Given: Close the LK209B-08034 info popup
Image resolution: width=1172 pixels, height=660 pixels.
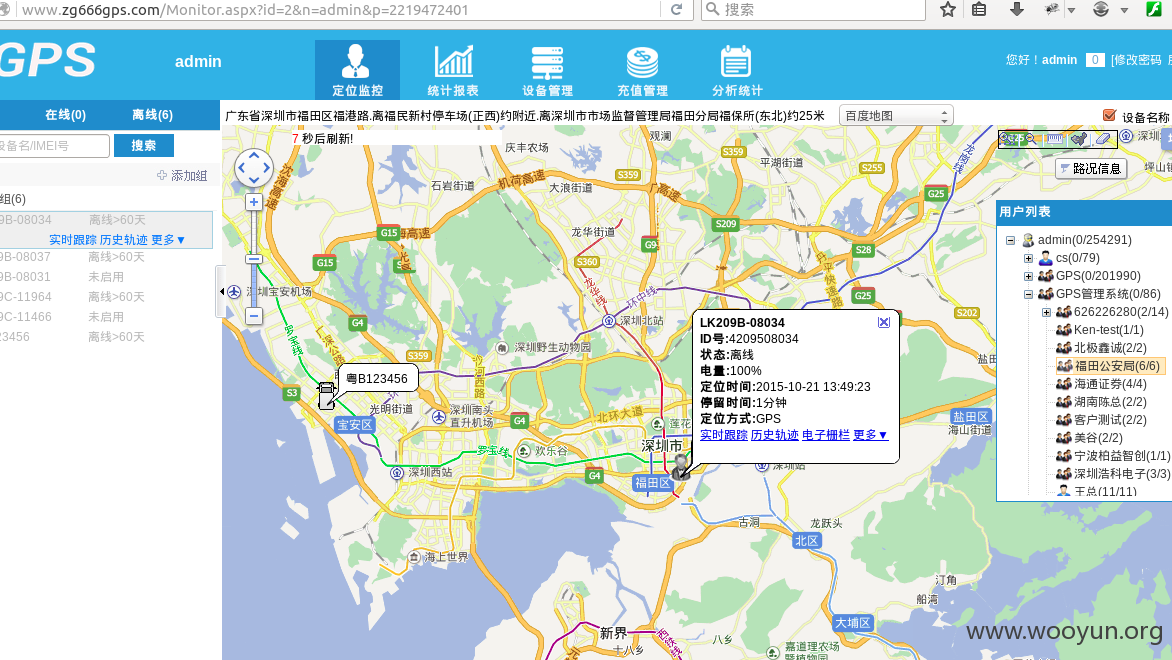Looking at the screenshot, I should click(883, 322).
